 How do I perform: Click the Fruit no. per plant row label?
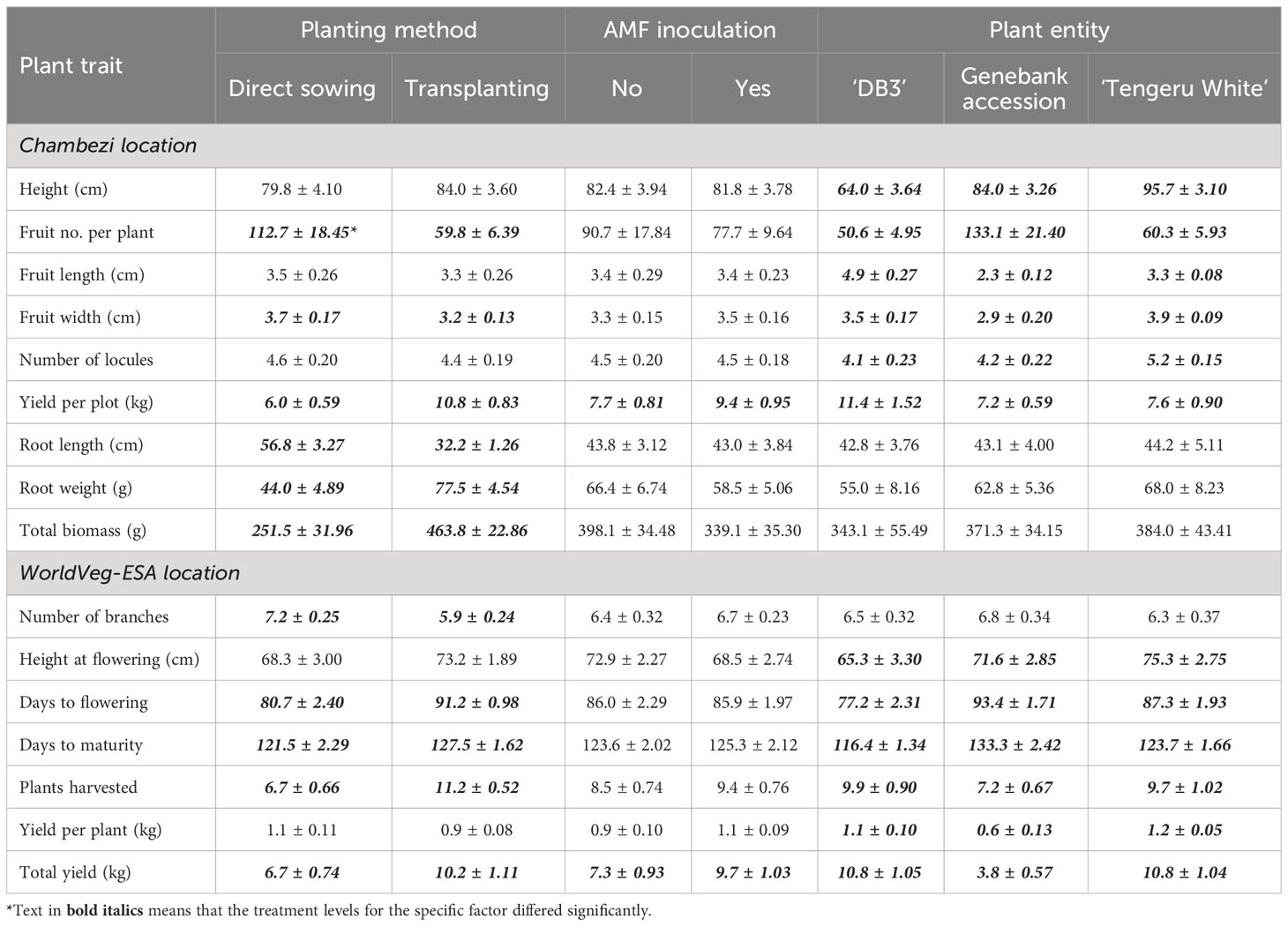coord(86,233)
